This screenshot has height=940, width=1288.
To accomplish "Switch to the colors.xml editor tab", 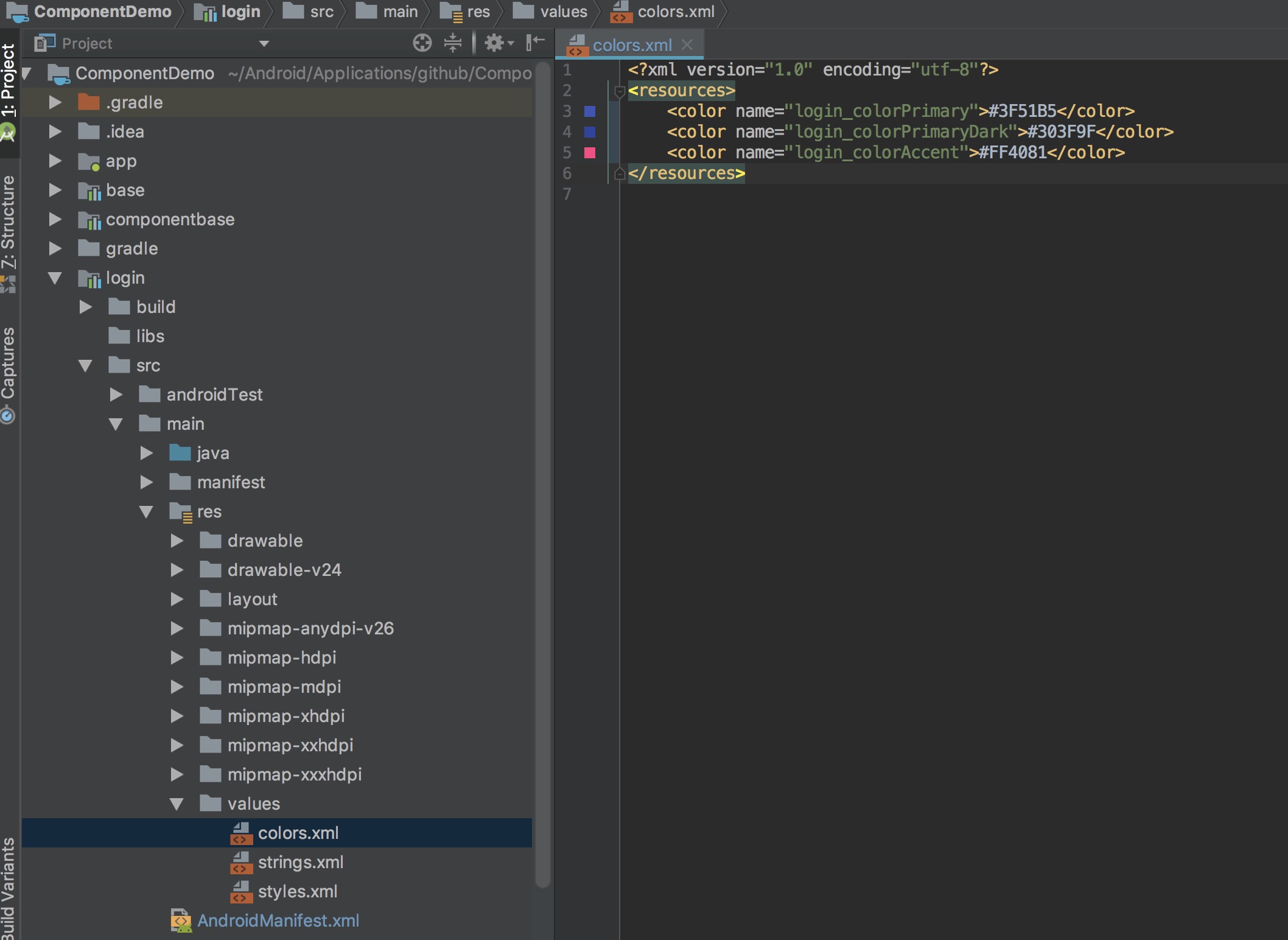I will point(631,45).
